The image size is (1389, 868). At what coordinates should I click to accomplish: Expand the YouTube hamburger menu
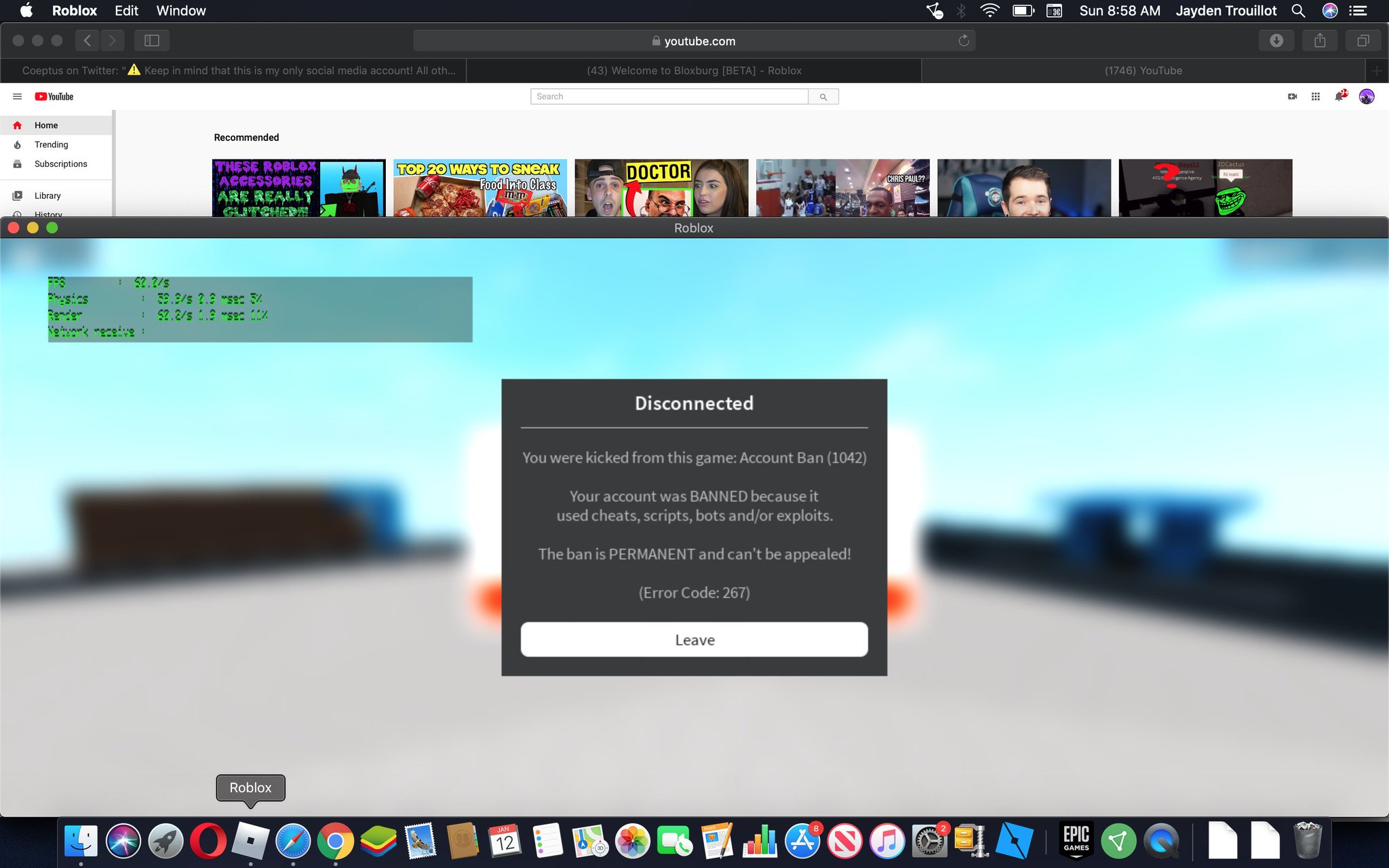pos(17,96)
